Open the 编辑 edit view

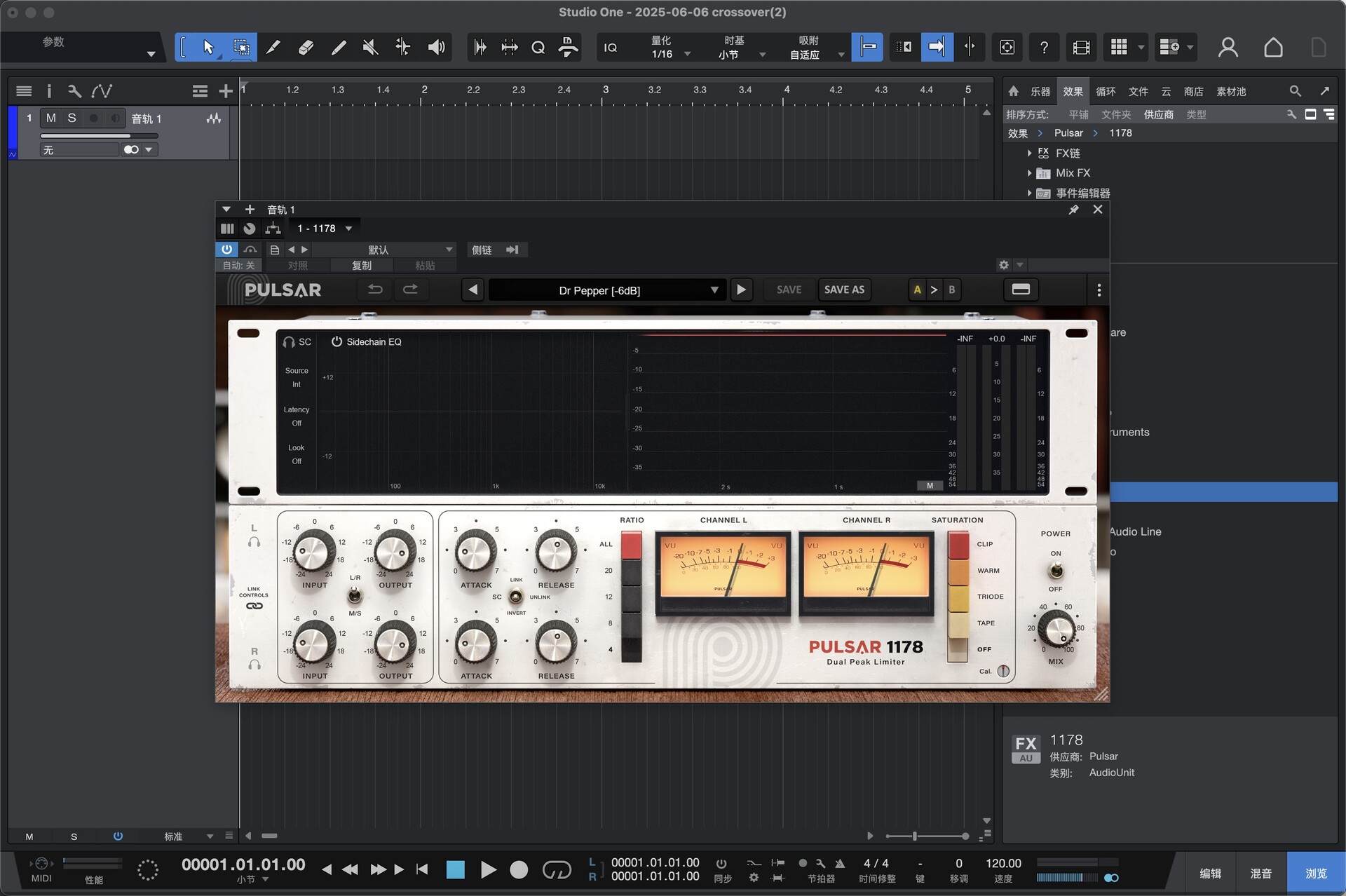click(1211, 873)
